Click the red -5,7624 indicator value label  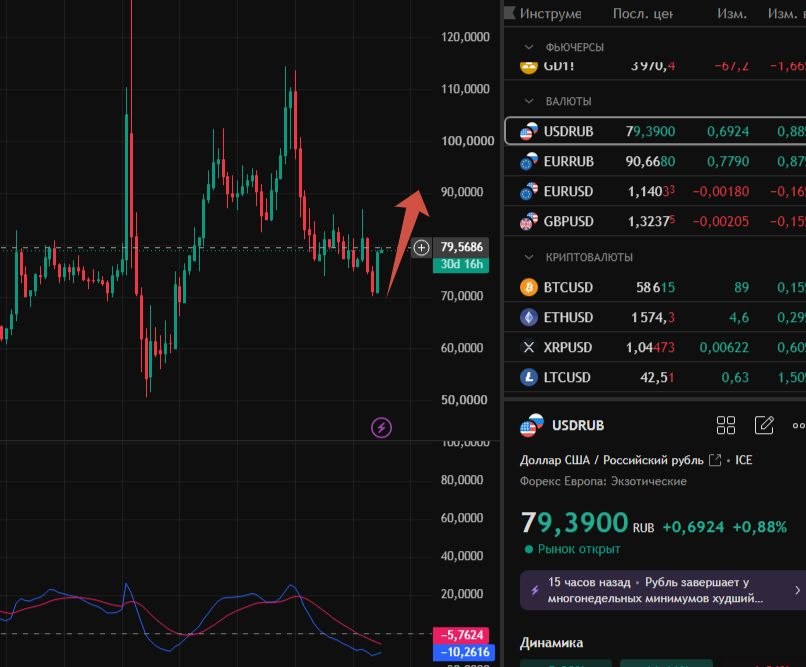[462, 635]
